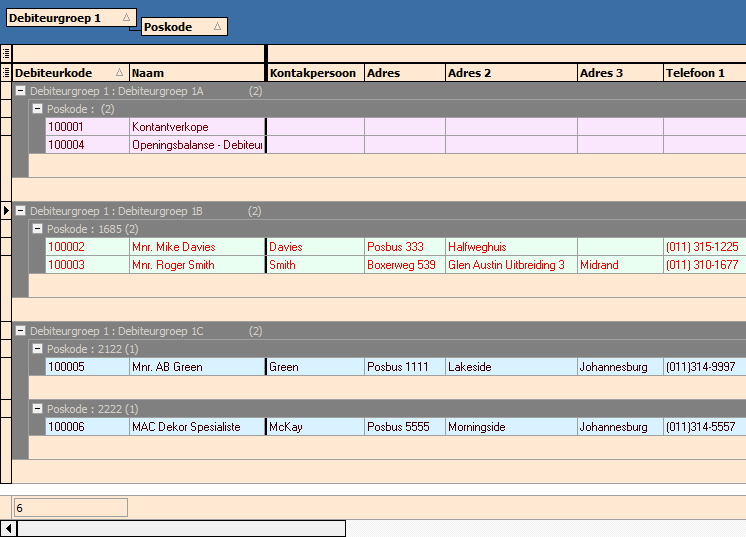Click the Telefoon 1 column header
Screen dimensions: 746x537
[703, 73]
